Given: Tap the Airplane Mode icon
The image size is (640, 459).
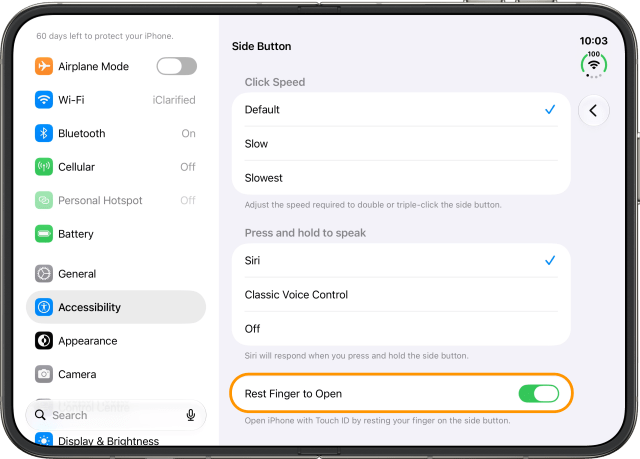Looking at the screenshot, I should [x=44, y=66].
